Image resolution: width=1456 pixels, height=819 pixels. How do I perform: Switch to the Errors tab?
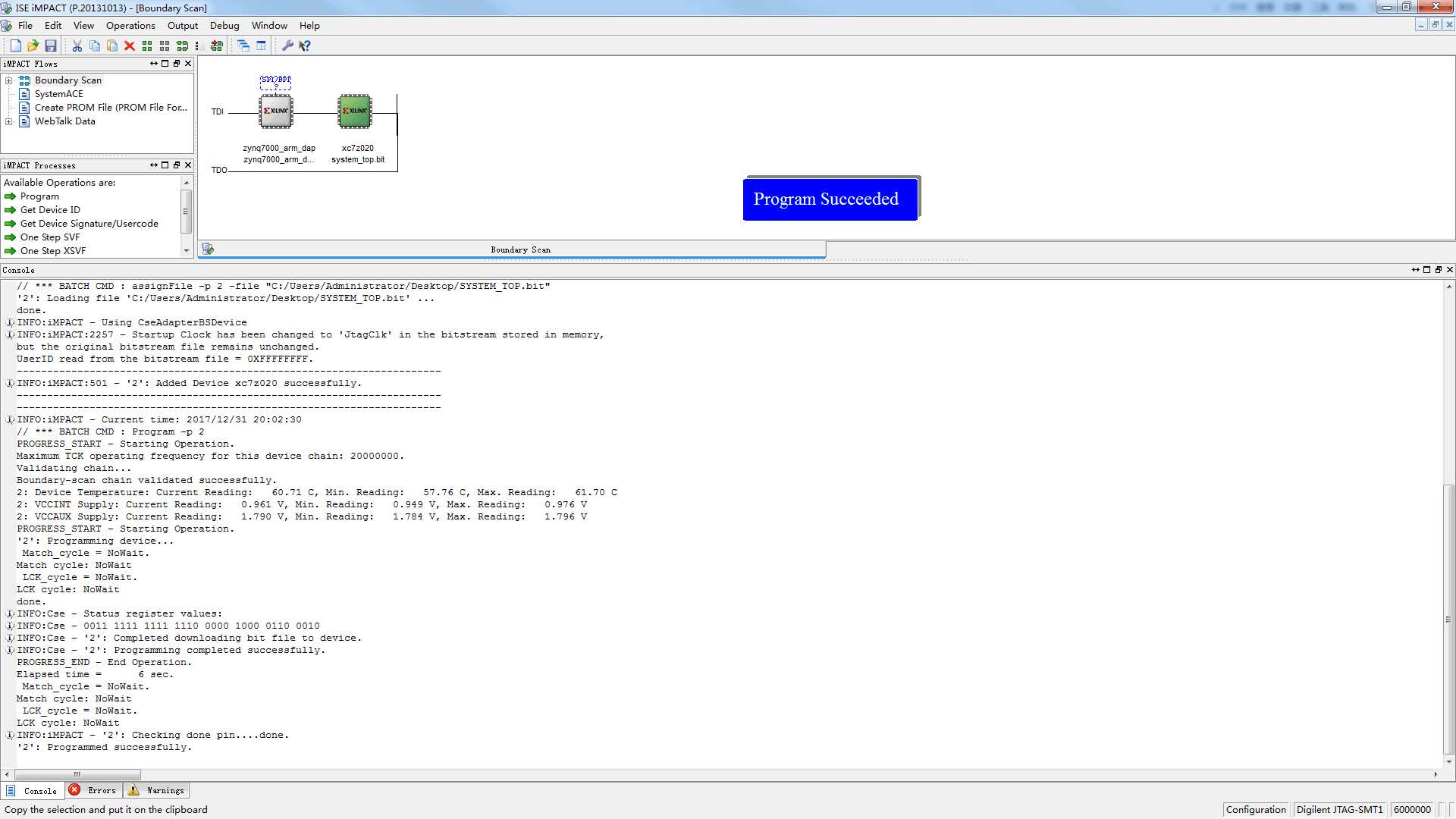[94, 790]
